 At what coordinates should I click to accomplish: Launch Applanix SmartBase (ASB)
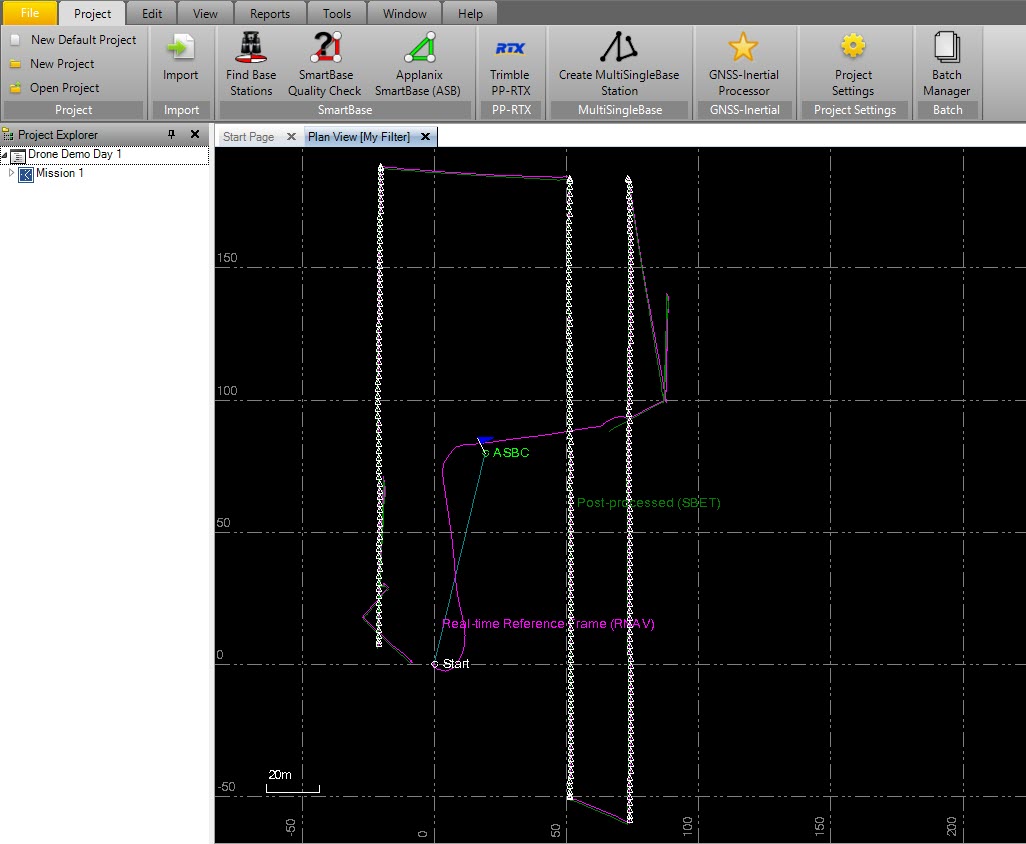pyautogui.click(x=417, y=62)
